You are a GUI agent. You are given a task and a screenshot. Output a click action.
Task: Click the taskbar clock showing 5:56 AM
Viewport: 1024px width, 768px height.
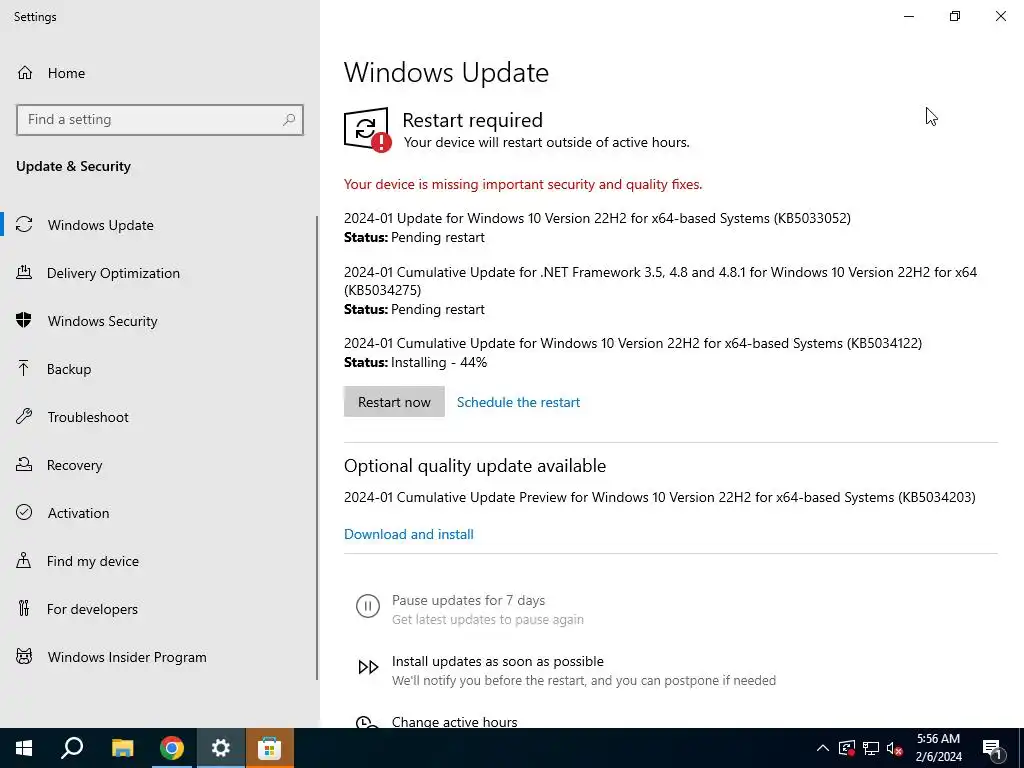point(938,748)
